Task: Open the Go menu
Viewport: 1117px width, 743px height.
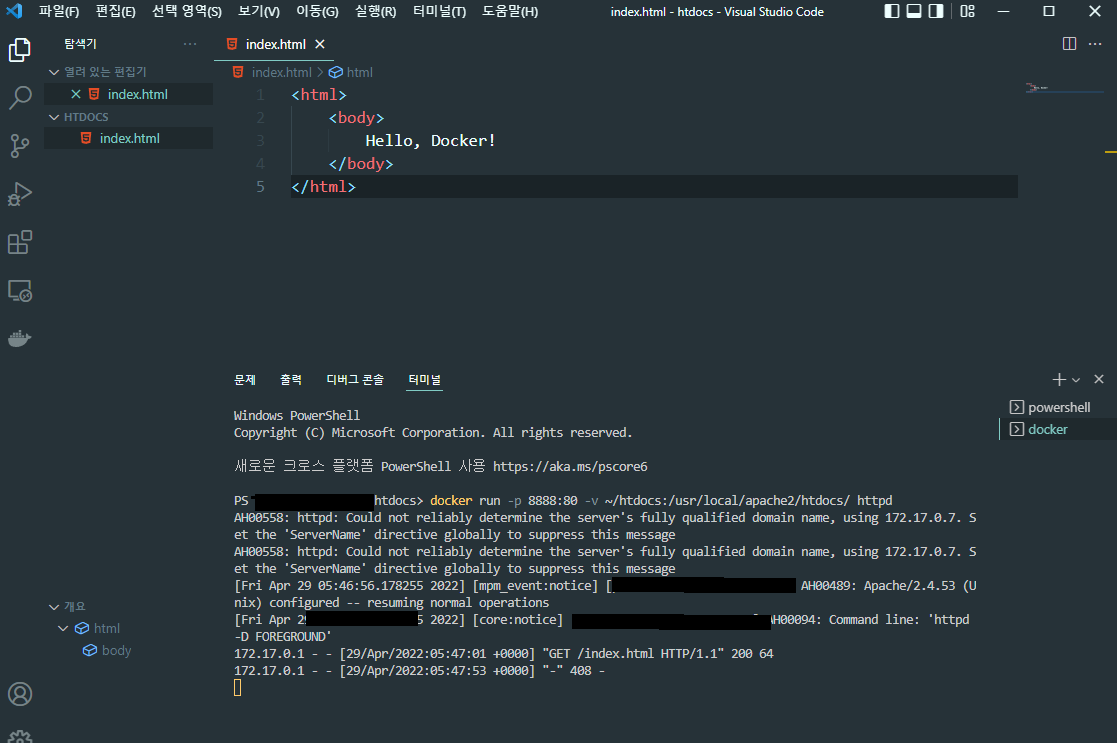Action: coord(317,11)
